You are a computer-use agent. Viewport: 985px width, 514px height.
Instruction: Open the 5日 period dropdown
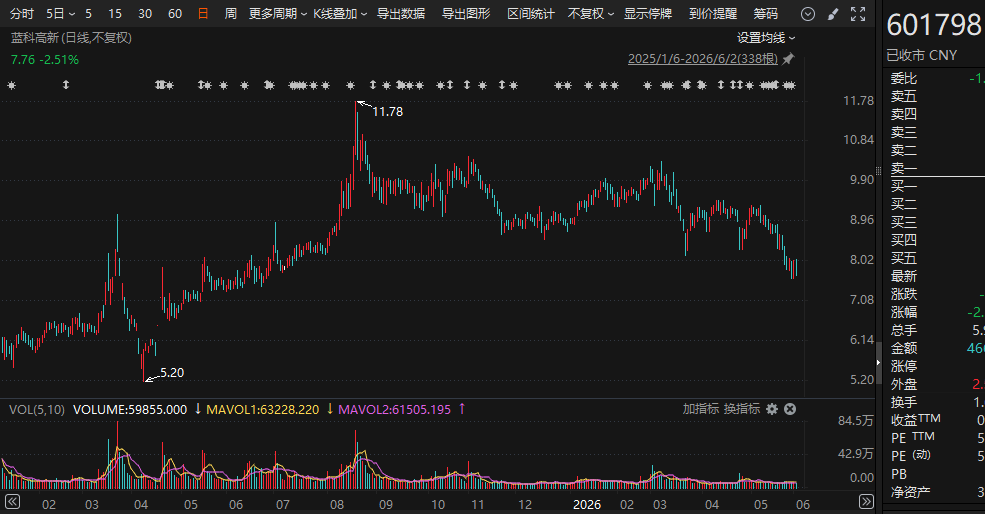pos(60,14)
